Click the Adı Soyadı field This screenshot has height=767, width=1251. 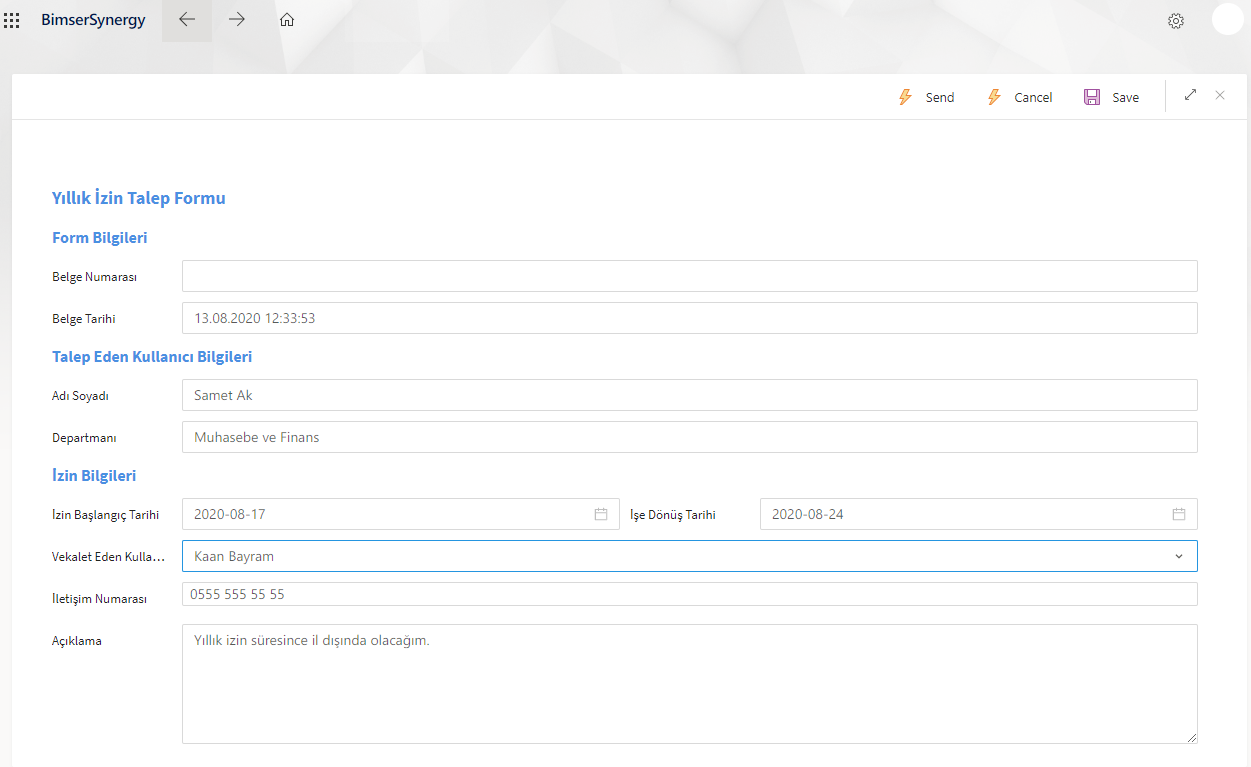click(689, 395)
